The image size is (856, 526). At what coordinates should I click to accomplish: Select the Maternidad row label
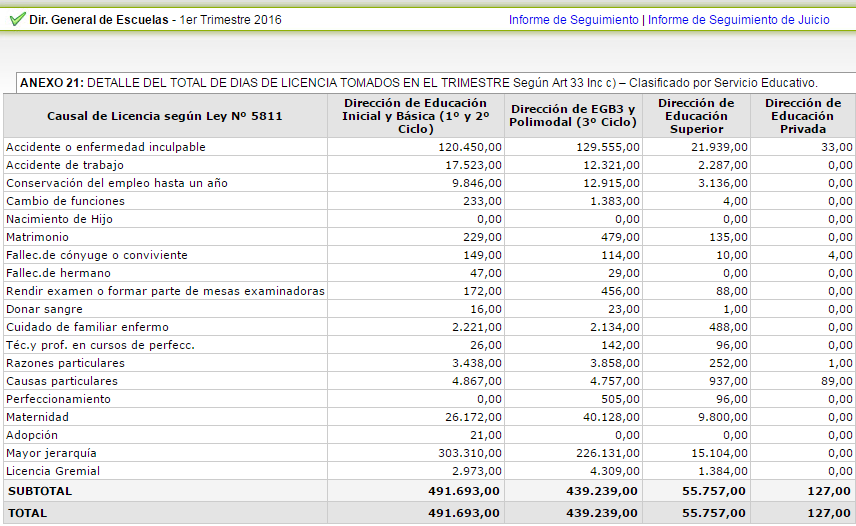pos(37,417)
